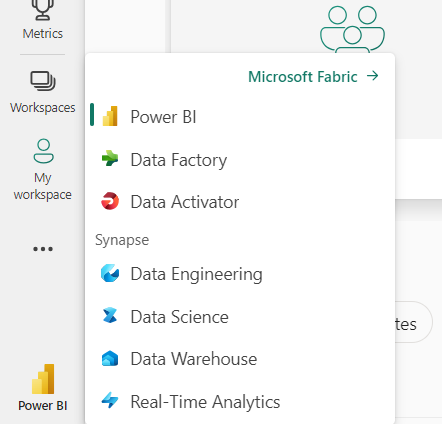Click the arrow beside Microsoft Fabric

tap(372, 76)
